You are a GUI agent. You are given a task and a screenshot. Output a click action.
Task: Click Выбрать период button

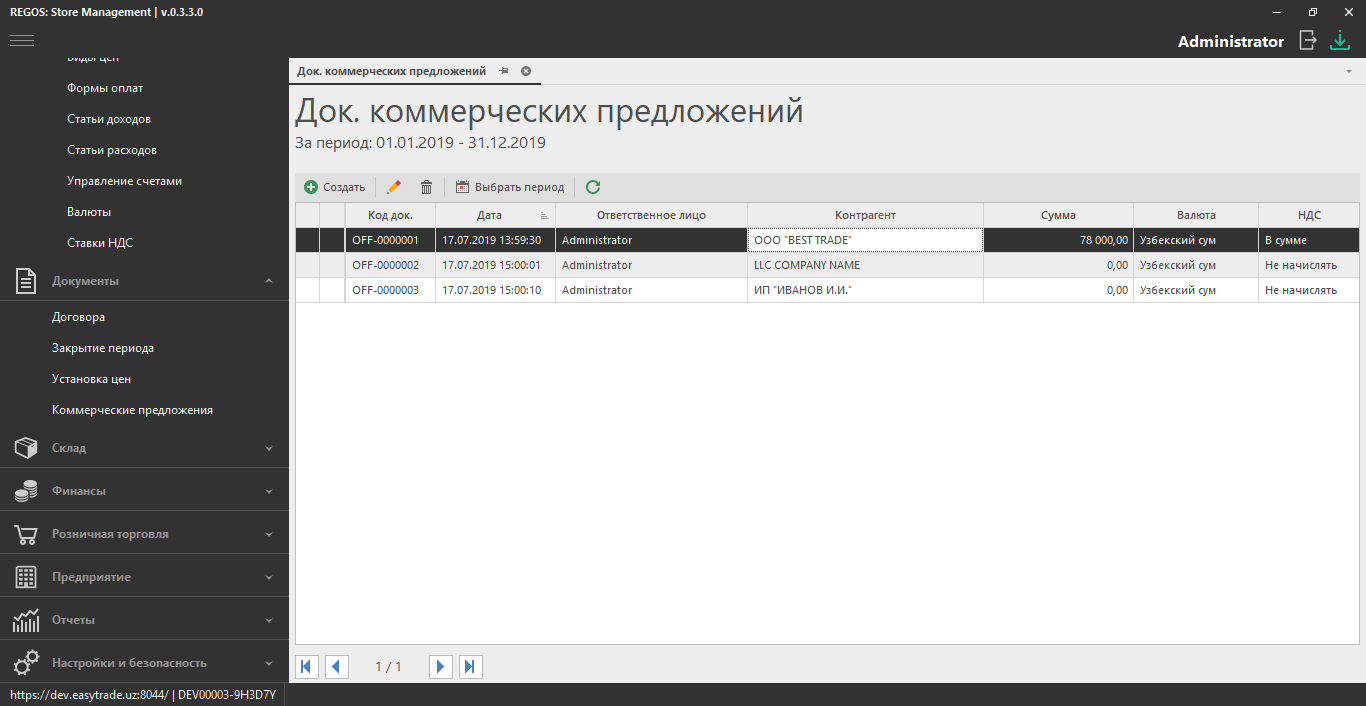pyautogui.click(x=510, y=187)
